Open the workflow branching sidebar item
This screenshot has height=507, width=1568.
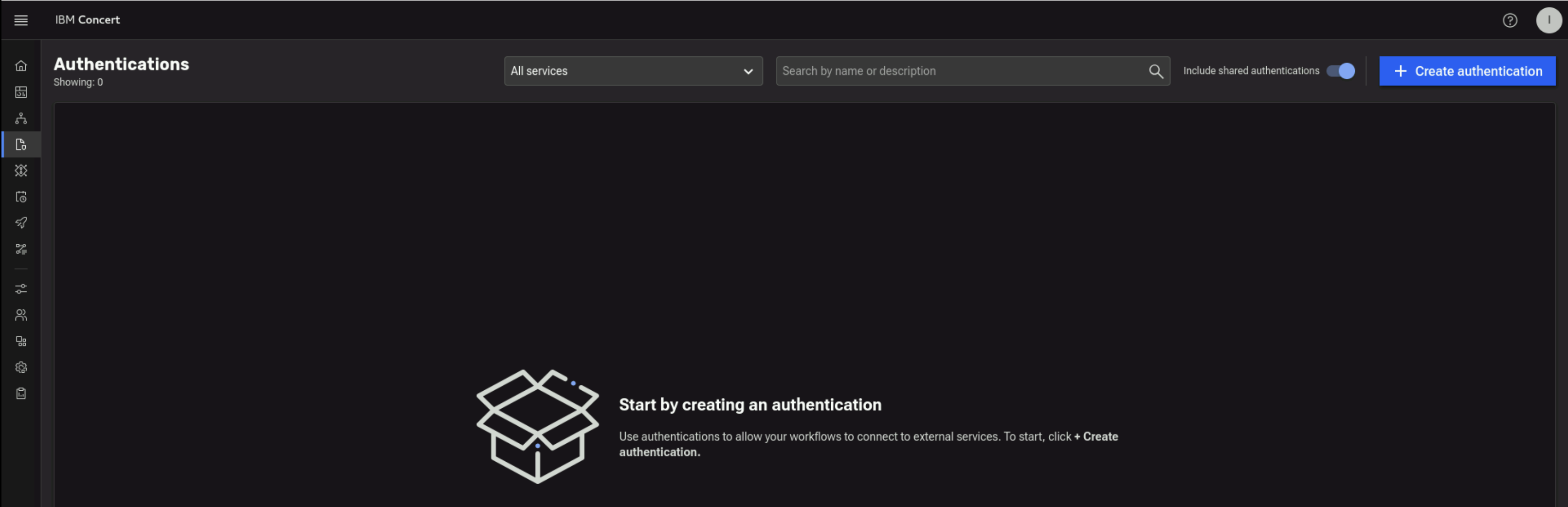click(x=21, y=249)
